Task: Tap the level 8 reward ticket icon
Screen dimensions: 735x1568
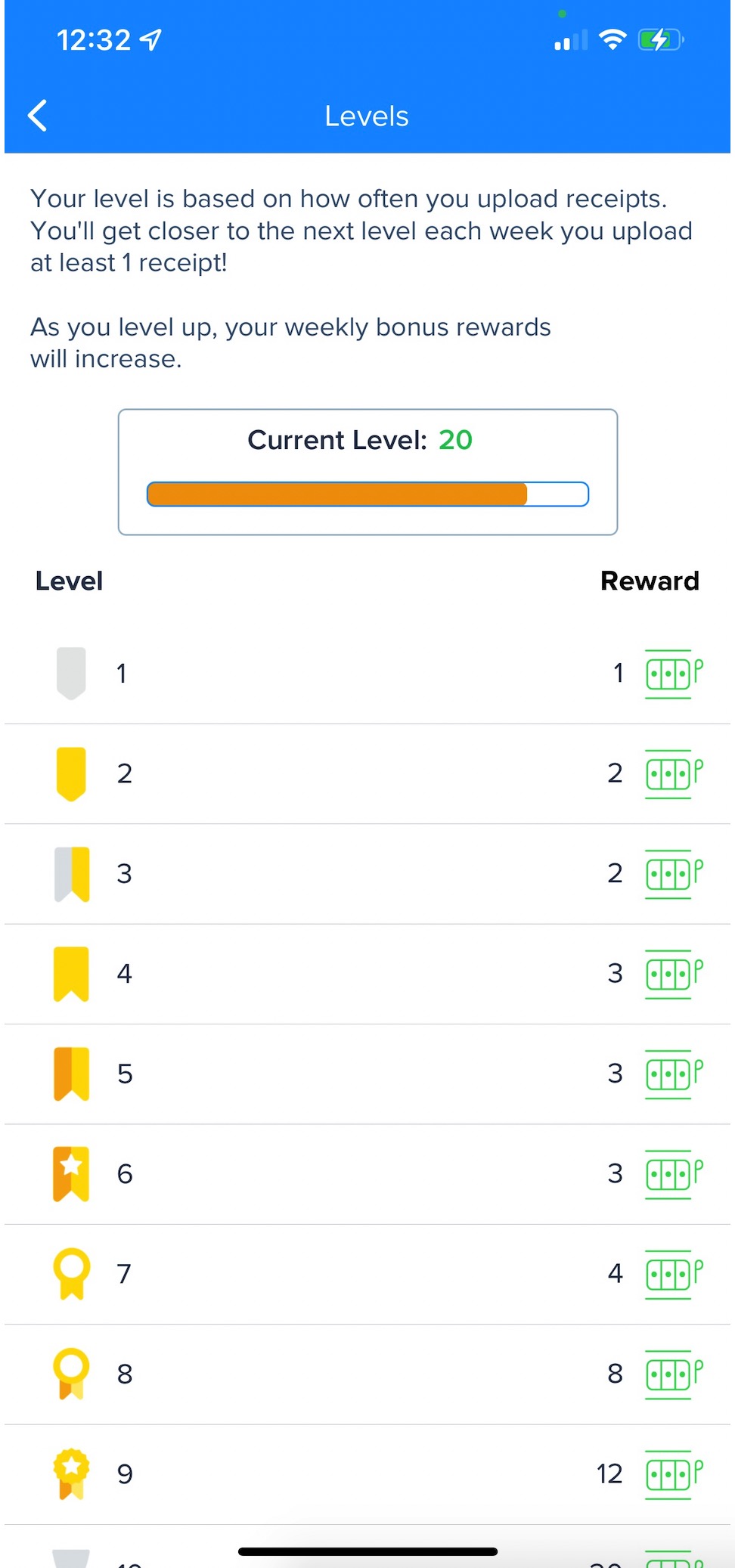Action: (x=673, y=1374)
